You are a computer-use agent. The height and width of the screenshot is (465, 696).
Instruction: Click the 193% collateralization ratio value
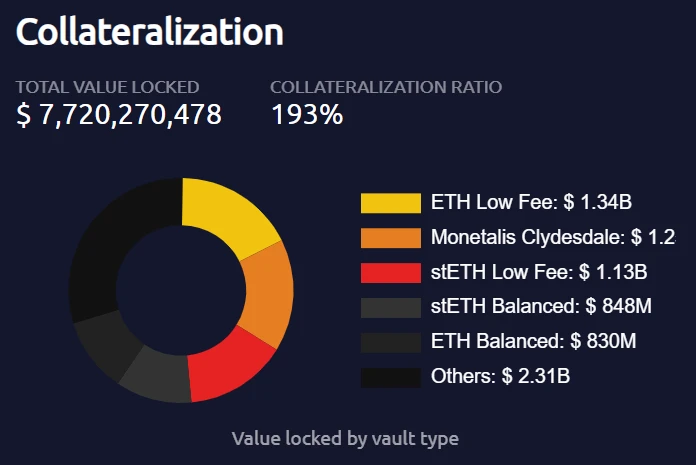(x=307, y=116)
